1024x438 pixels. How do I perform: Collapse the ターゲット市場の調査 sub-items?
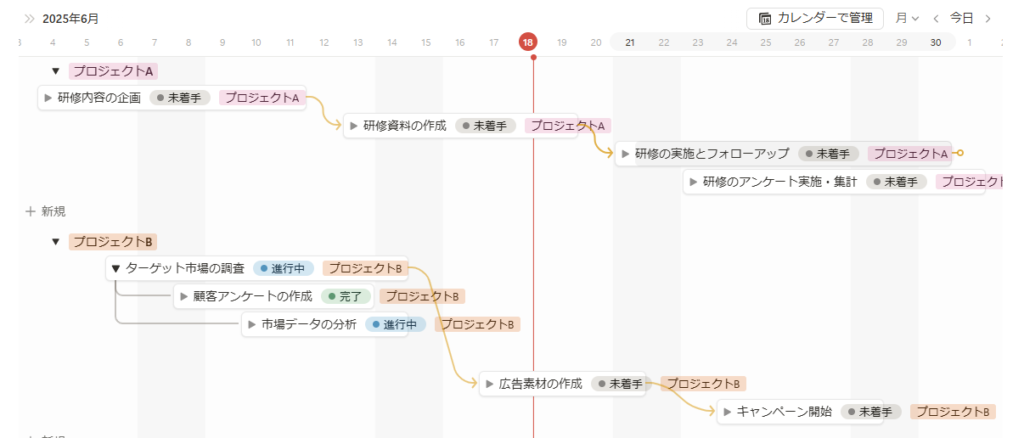[116, 268]
